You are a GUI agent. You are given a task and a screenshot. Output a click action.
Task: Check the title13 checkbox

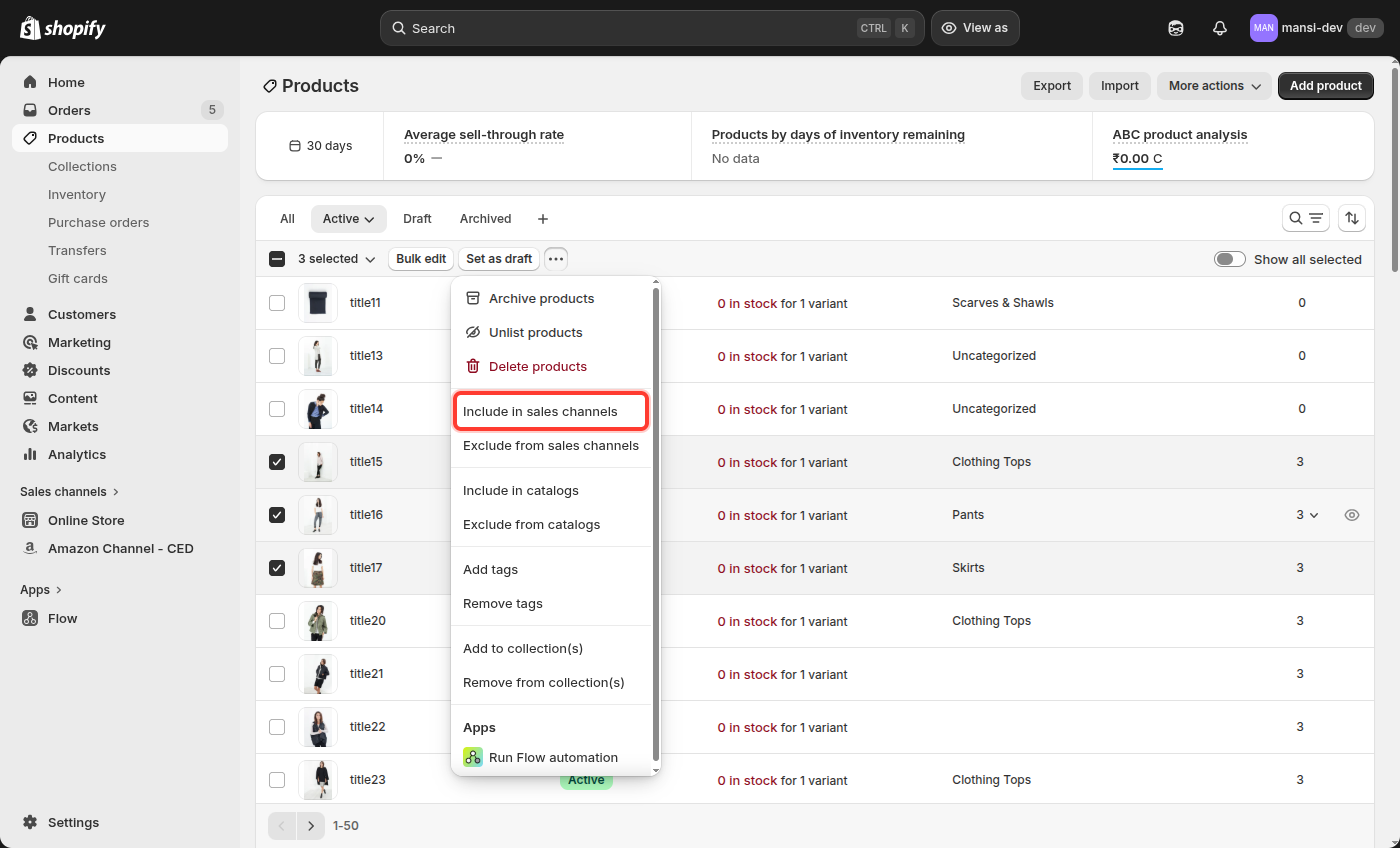coord(277,356)
